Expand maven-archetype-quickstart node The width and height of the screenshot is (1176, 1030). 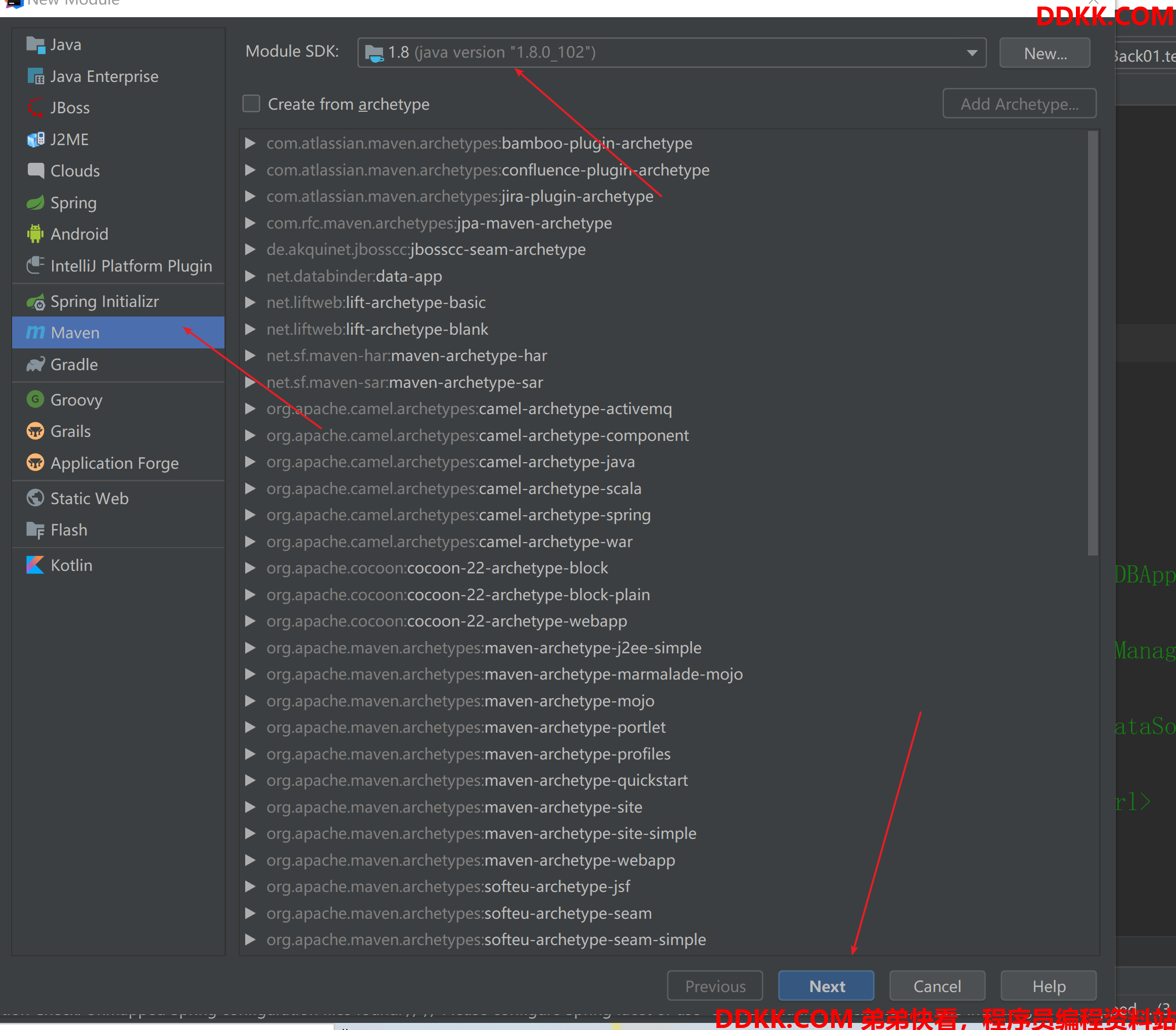251,781
